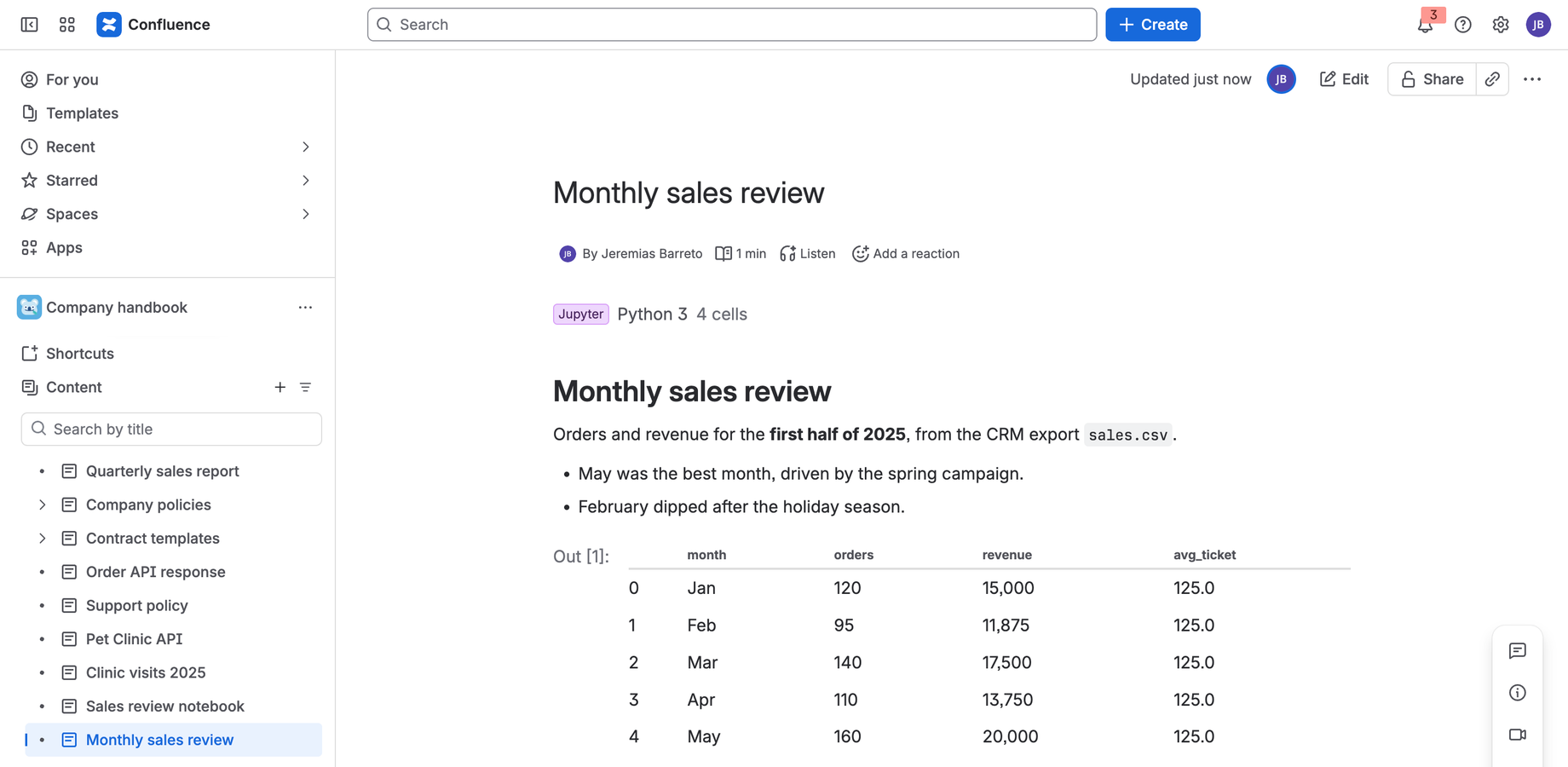
Task: Add a reaction to the page
Action: click(x=905, y=254)
